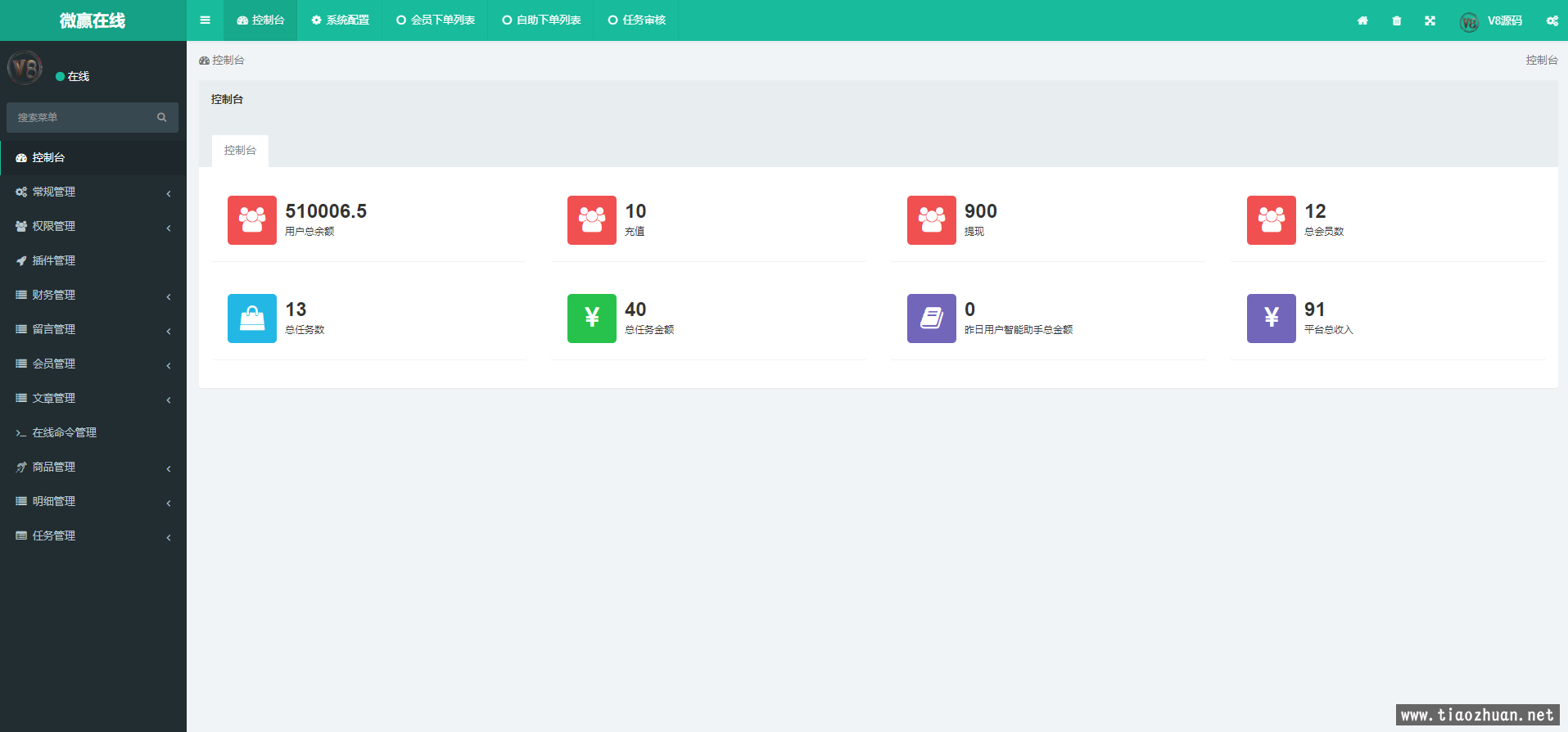
Task: Select 插件管理 in the sidebar
Action: pyautogui.click(x=93, y=260)
